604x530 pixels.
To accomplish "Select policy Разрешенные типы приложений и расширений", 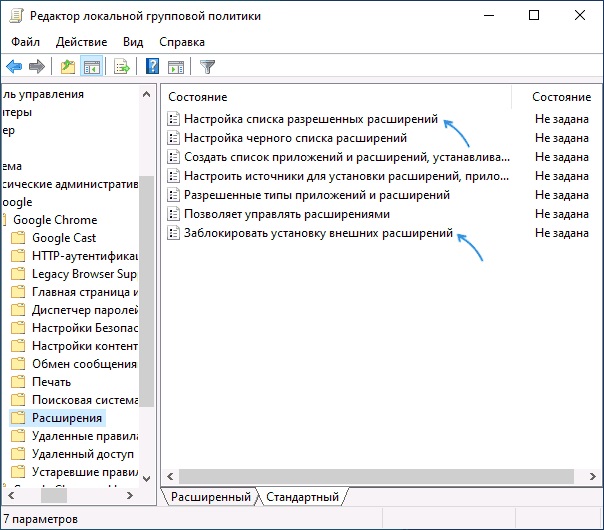I will pos(317,195).
